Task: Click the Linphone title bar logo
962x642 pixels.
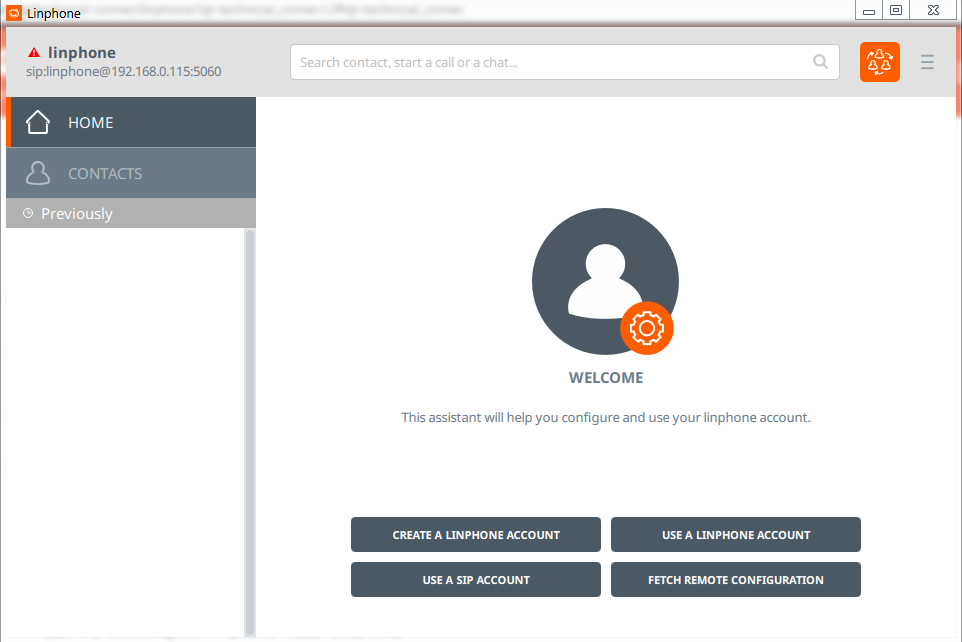Action: [13, 13]
